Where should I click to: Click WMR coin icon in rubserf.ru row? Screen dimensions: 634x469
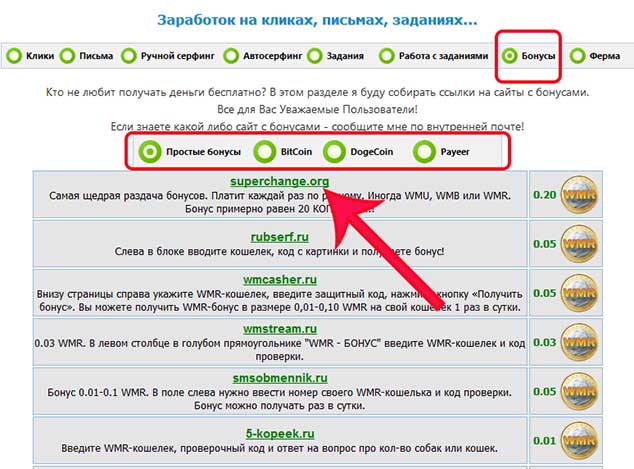pyautogui.click(x=579, y=244)
